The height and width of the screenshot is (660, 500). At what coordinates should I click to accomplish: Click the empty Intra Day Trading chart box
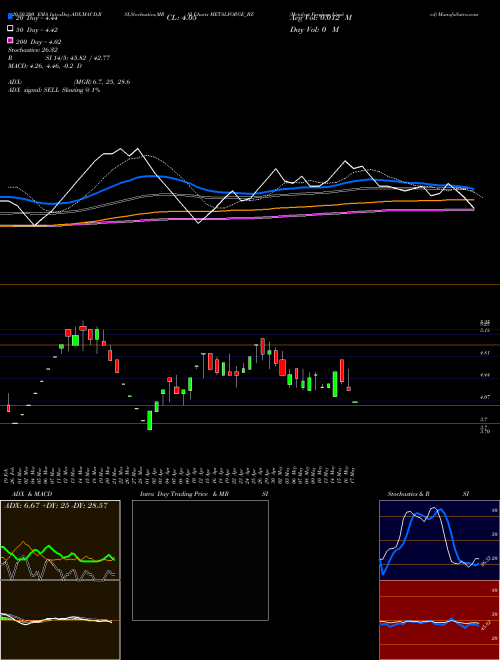coord(200,560)
